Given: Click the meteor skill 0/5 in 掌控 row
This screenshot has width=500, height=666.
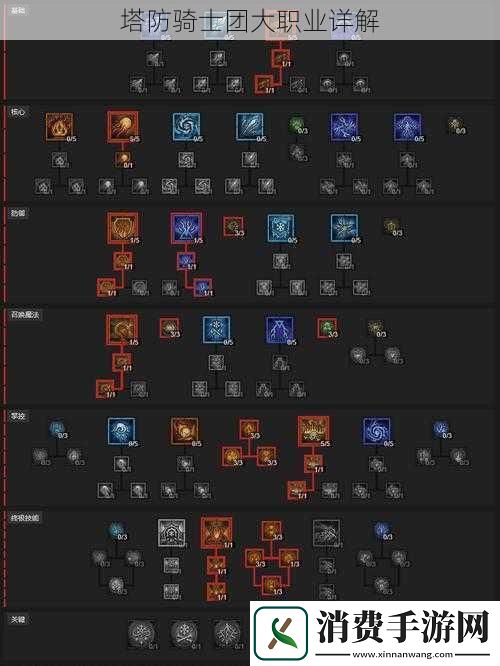Looking at the screenshot, I should 185,431.
